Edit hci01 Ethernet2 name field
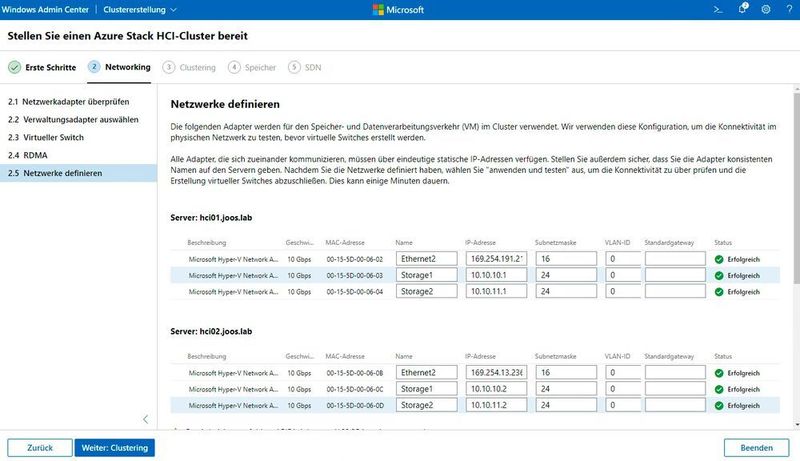Image resolution: width=800 pixels, height=461 pixels. [427, 259]
